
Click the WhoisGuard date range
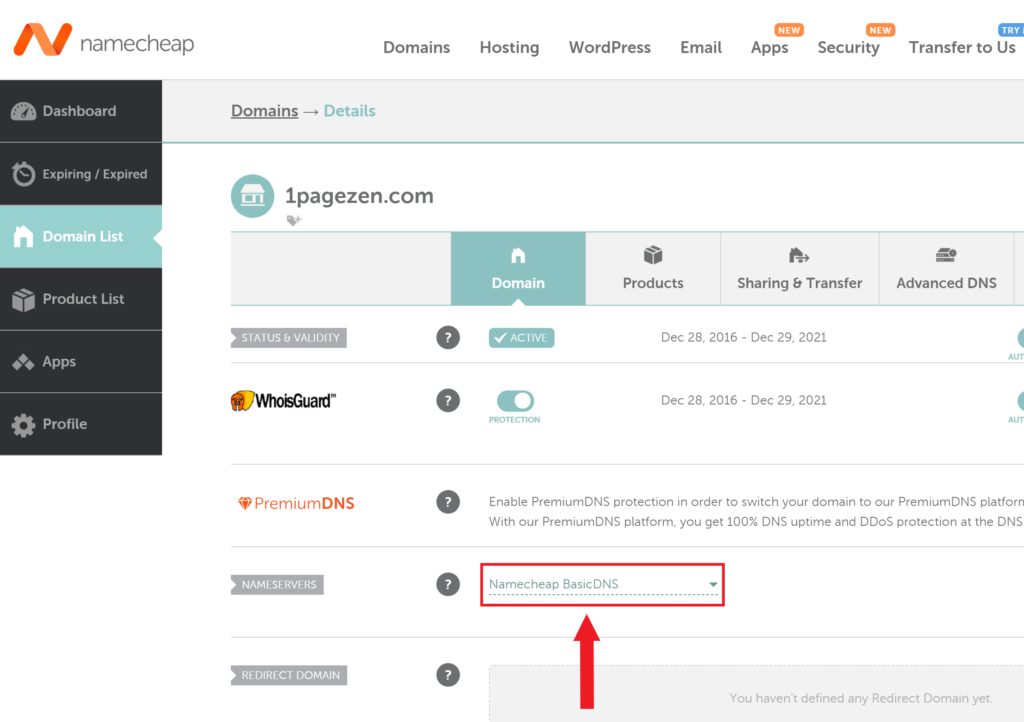pos(744,400)
